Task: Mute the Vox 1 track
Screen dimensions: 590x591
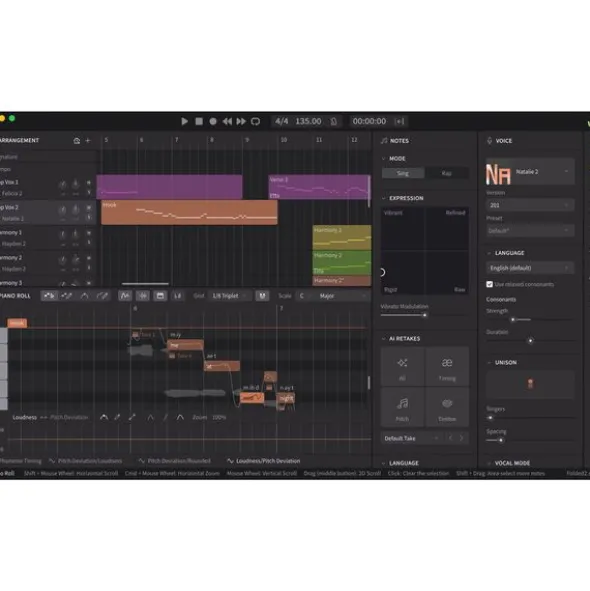Action: tap(89, 183)
